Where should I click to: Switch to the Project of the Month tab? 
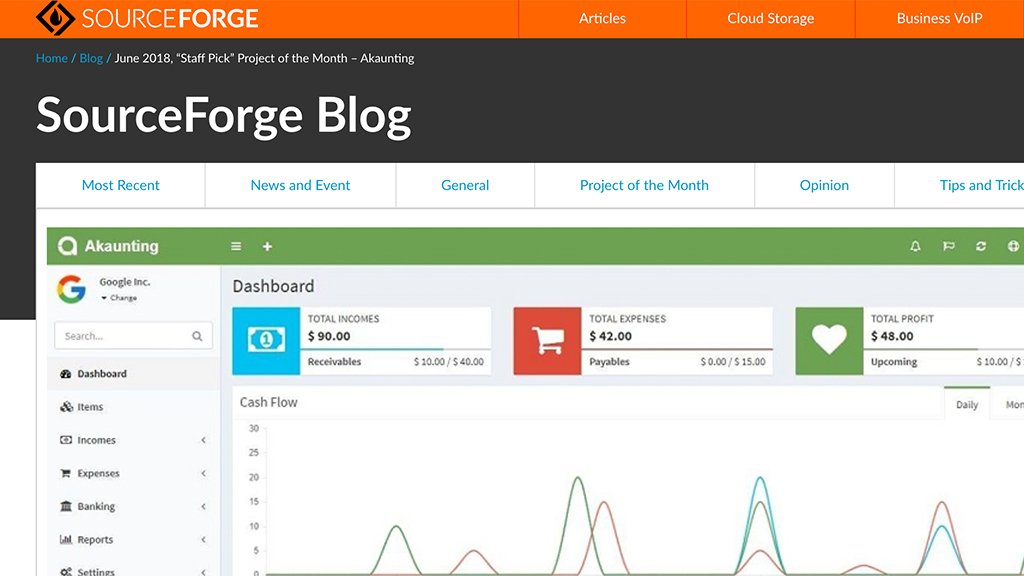coord(644,185)
